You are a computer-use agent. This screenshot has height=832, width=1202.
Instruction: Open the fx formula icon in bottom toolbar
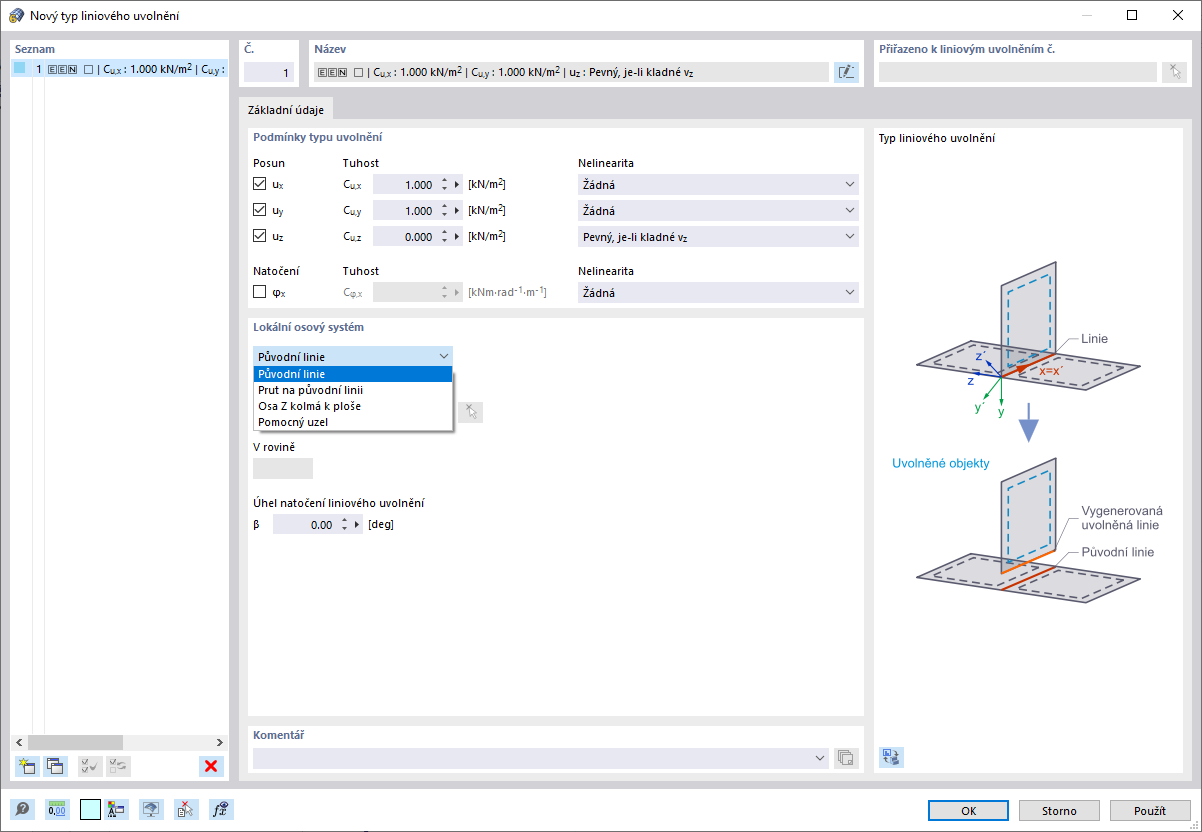[221, 809]
